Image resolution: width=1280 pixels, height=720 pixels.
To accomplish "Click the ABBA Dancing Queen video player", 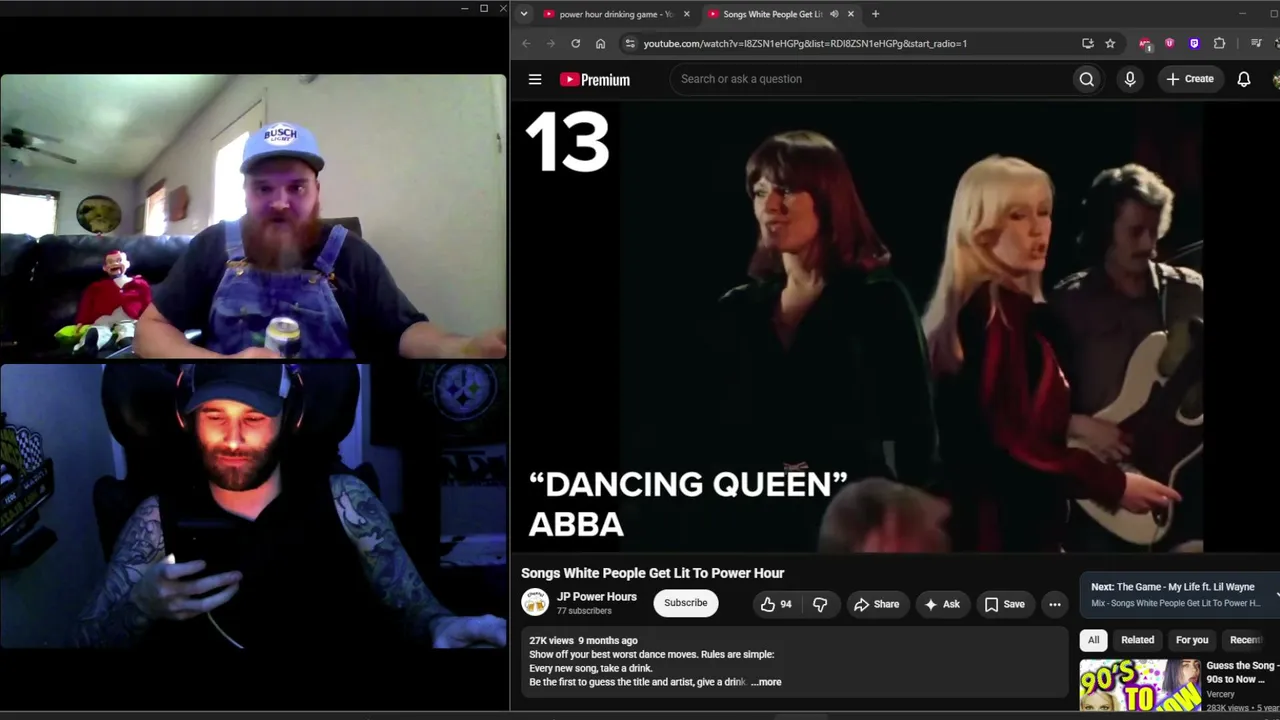I will click(x=895, y=326).
